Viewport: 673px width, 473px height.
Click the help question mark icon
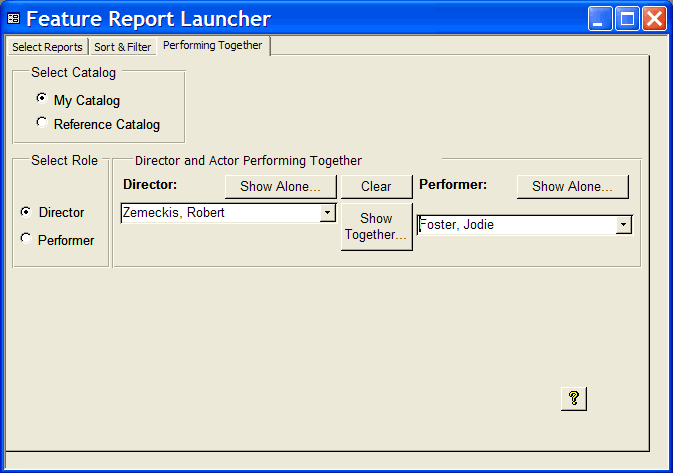(x=573, y=398)
